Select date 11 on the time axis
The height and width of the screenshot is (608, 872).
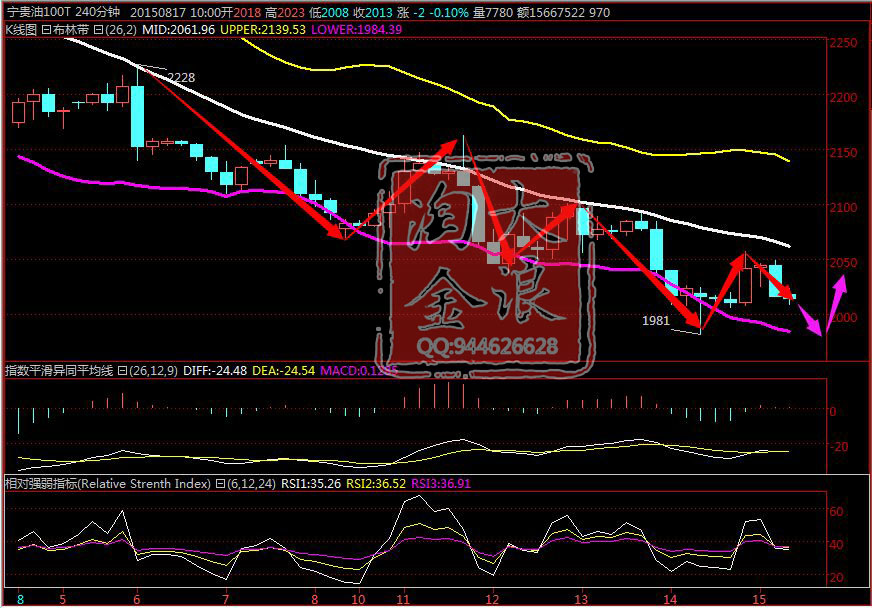pos(402,598)
